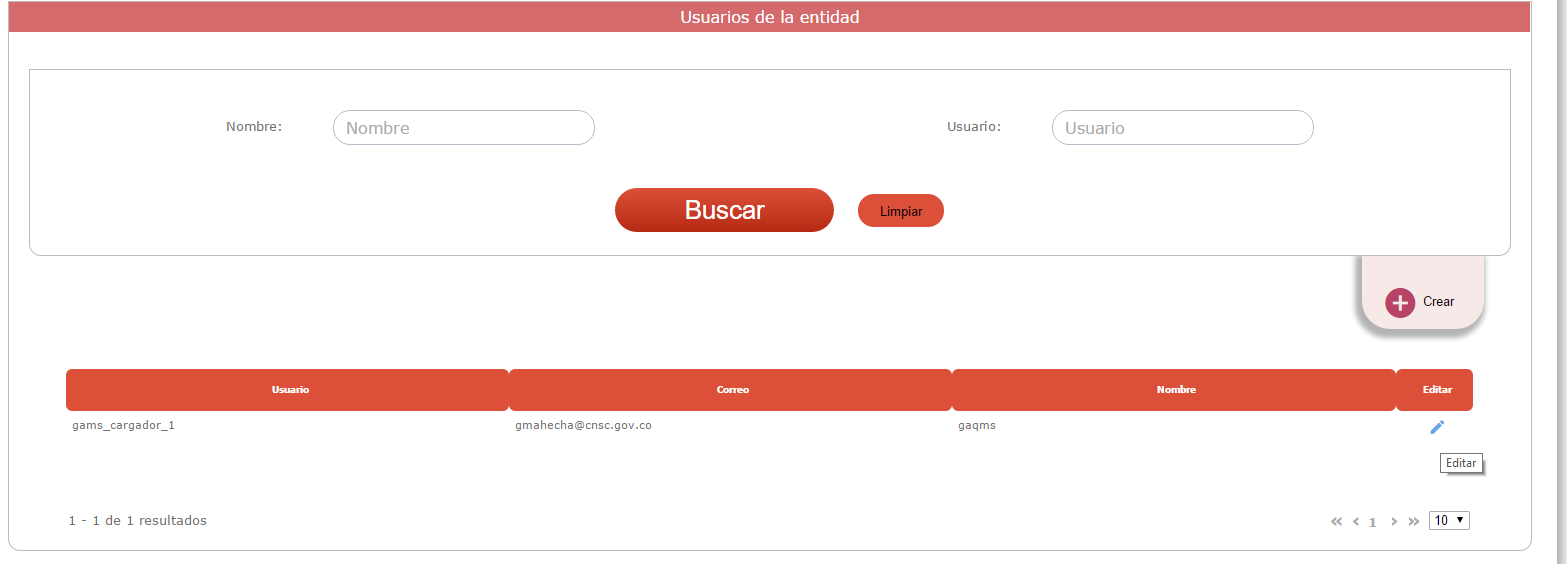1567x564 pixels.
Task: Sort by the Nombre column header
Action: [1175, 390]
